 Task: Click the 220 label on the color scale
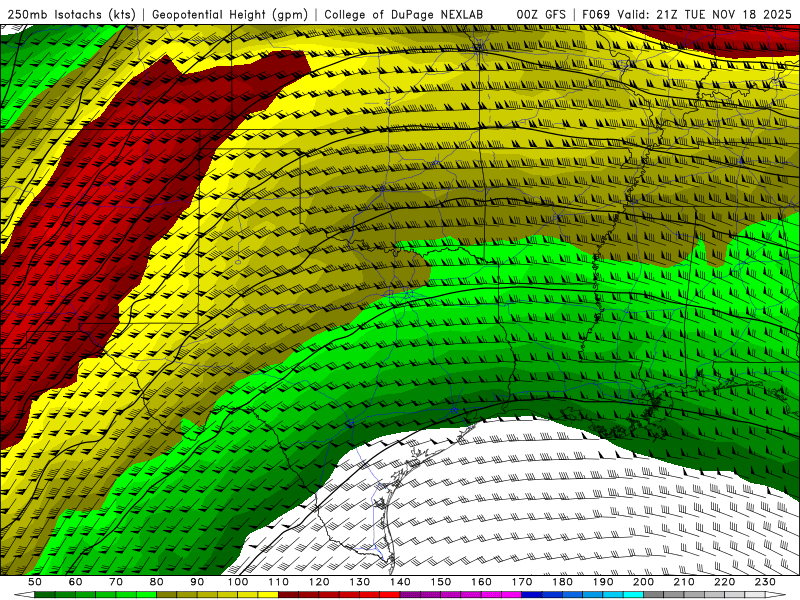pyautogui.click(x=725, y=582)
